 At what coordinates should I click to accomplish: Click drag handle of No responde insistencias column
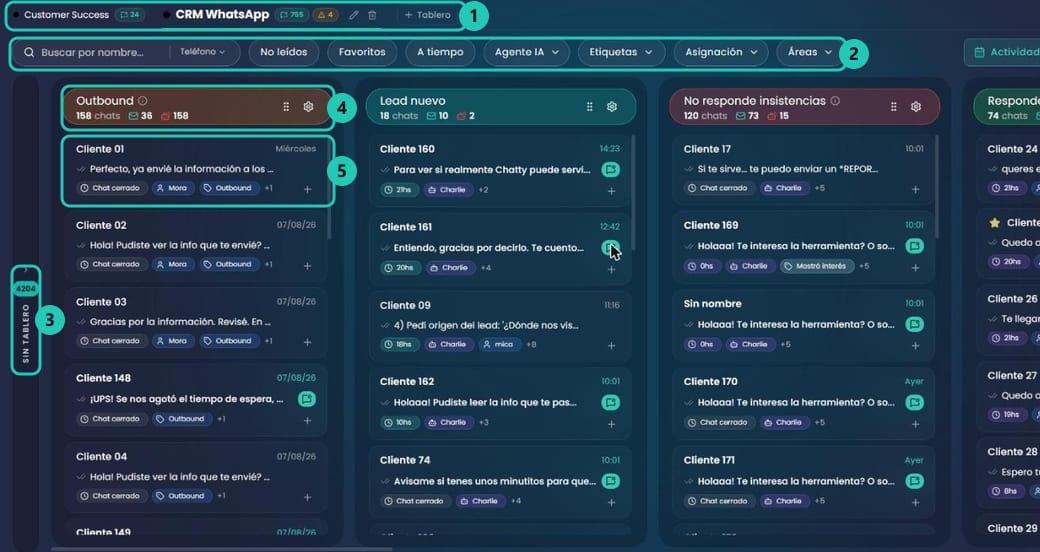[893, 106]
